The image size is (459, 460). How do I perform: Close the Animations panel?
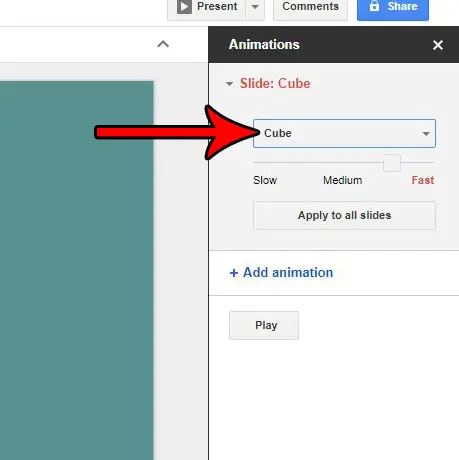pos(438,45)
